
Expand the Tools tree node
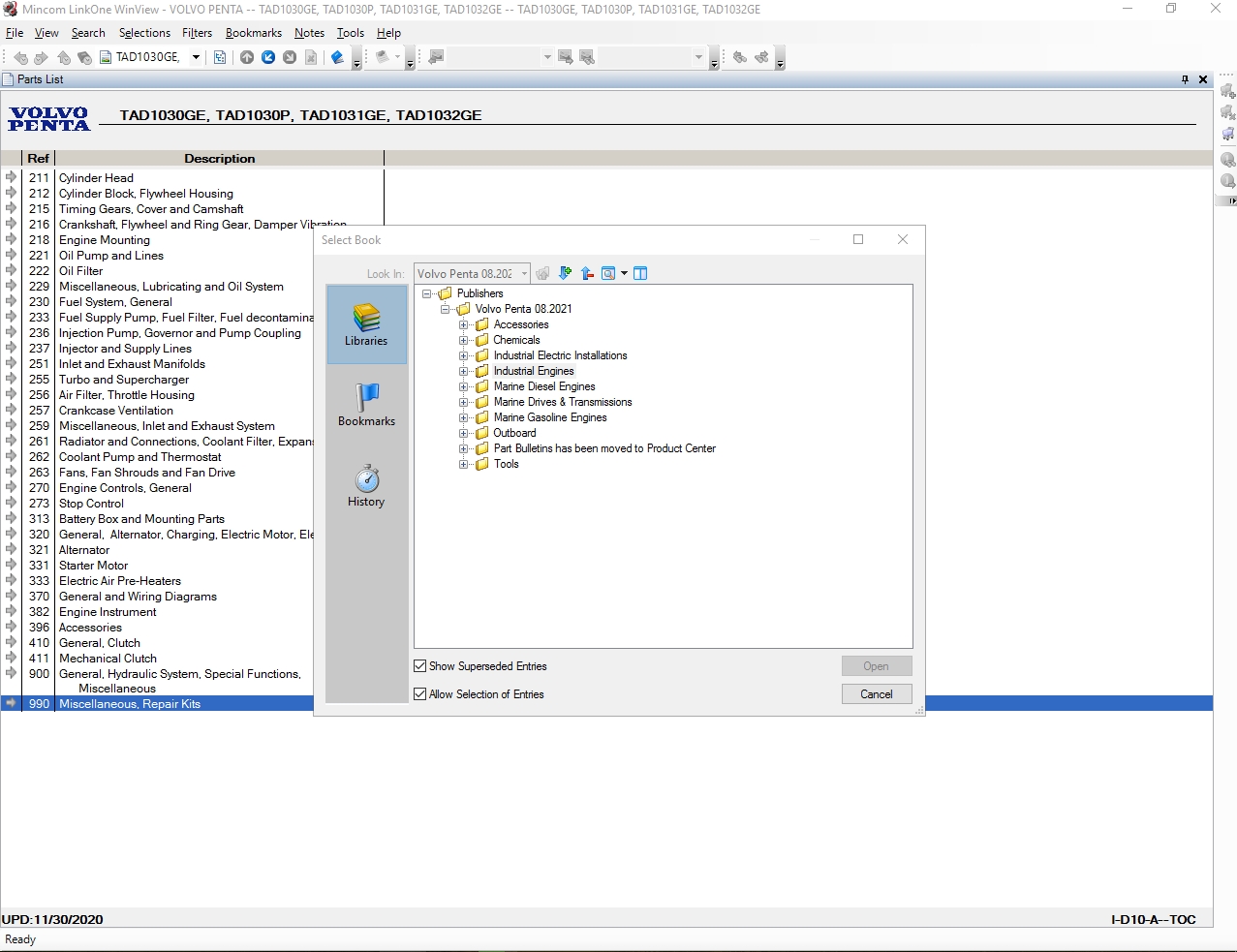464,464
